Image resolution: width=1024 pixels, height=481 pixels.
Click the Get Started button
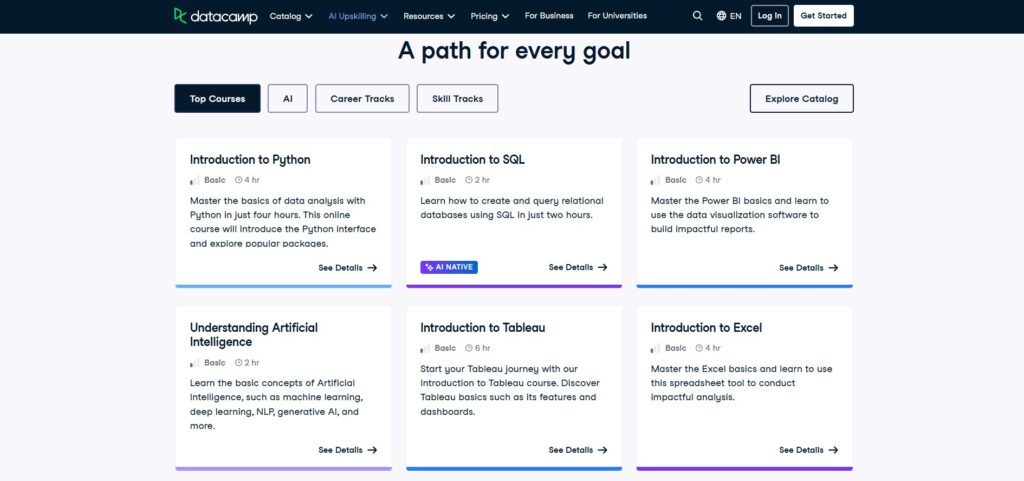coord(824,16)
